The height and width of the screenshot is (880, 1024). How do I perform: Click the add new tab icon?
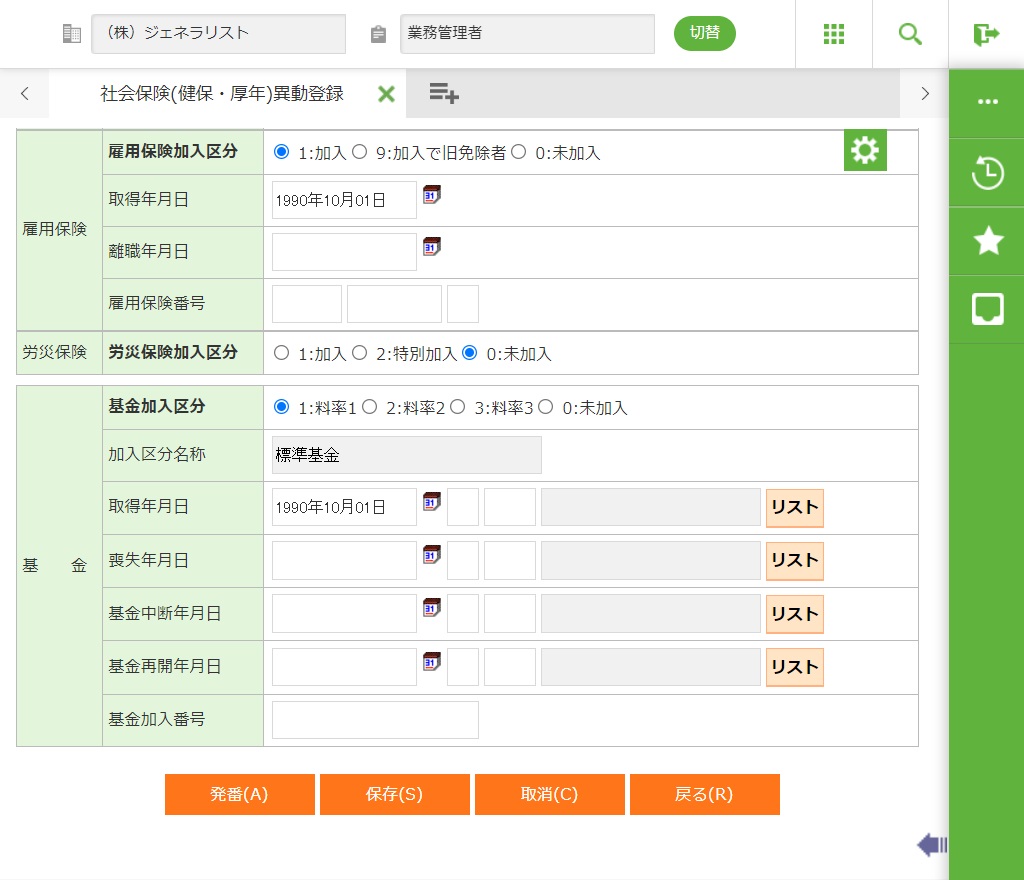444,94
